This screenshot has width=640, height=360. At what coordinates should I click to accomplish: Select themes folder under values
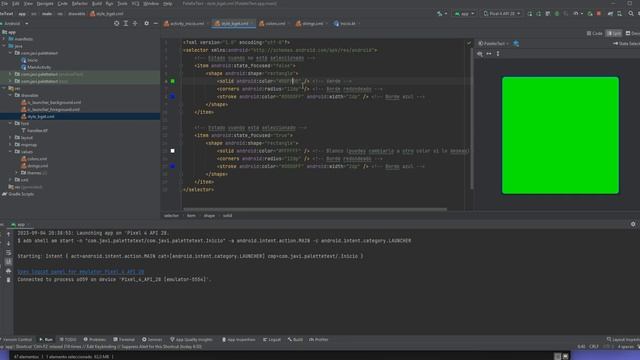click(34, 173)
